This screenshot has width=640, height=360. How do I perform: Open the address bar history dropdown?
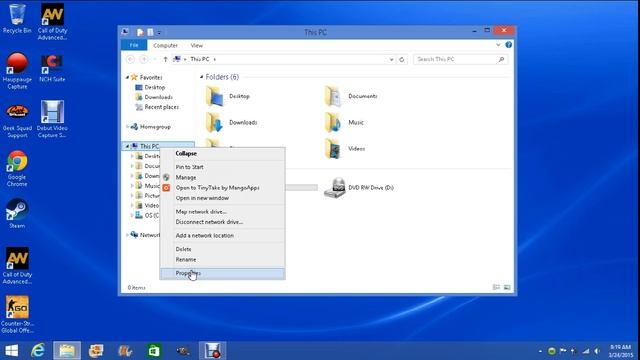tap(391, 60)
